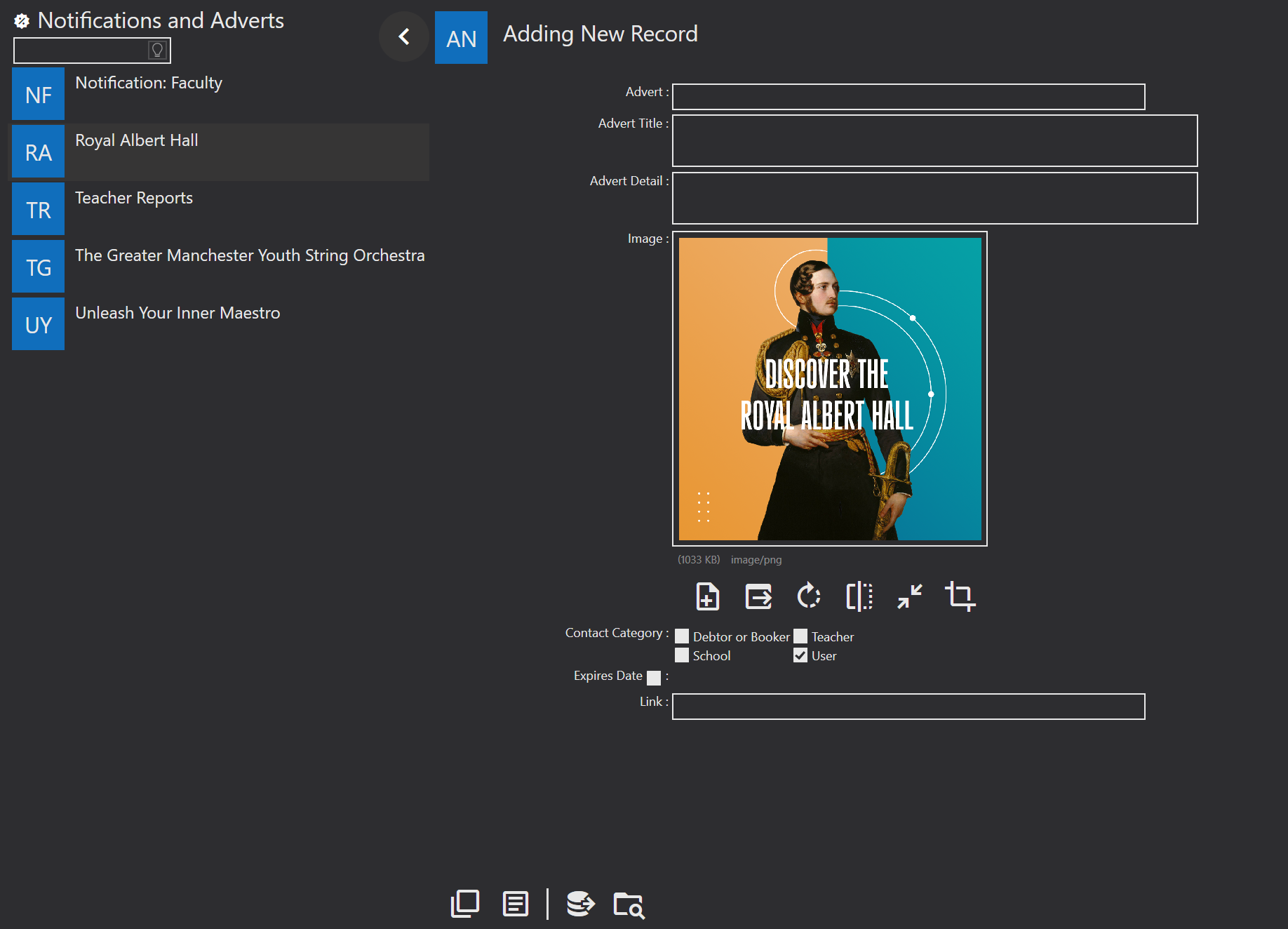Untick the User checkbox

coord(800,655)
